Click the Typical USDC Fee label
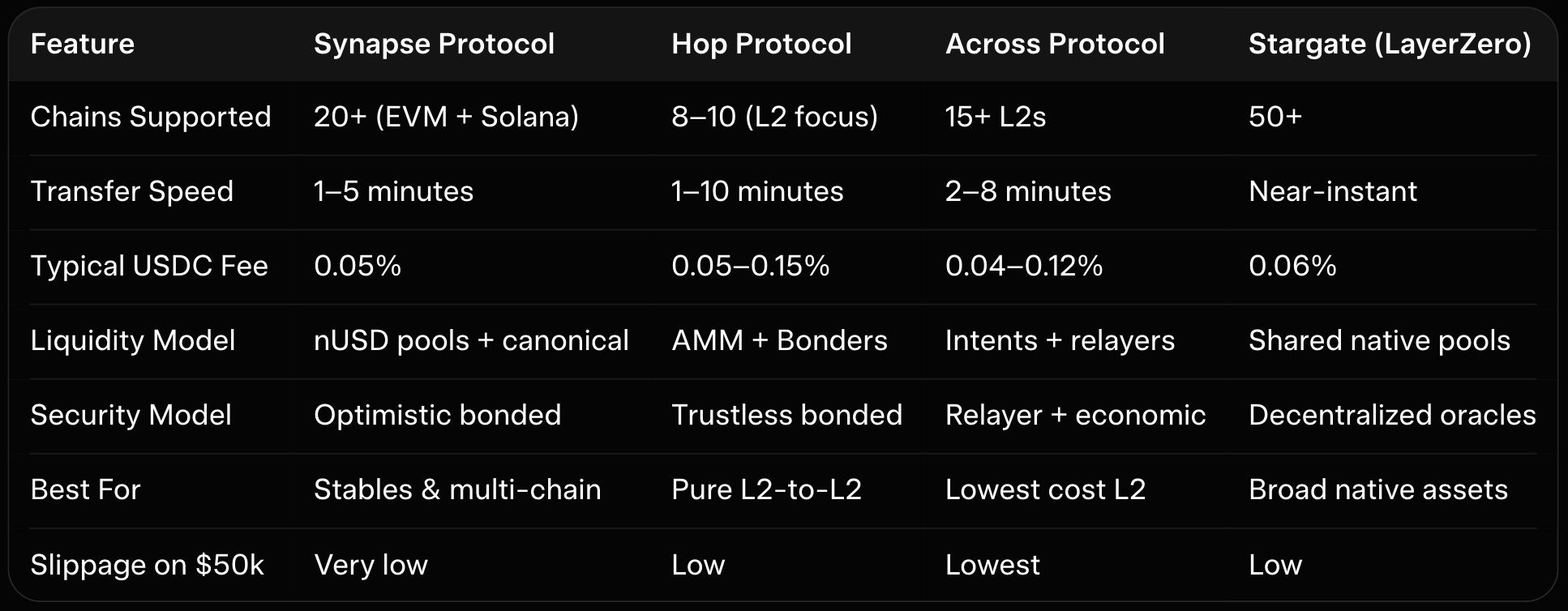The image size is (1568, 611). coord(149,266)
